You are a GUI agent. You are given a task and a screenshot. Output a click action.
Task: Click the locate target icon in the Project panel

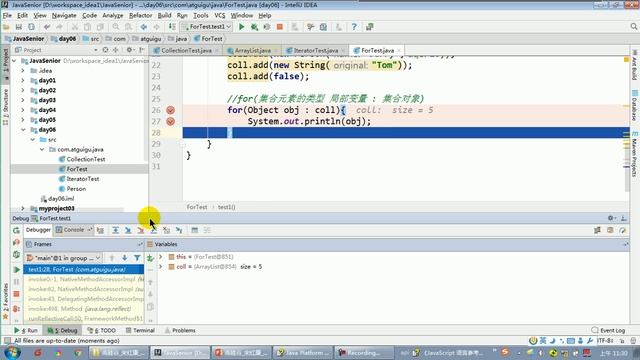click(x=105, y=50)
